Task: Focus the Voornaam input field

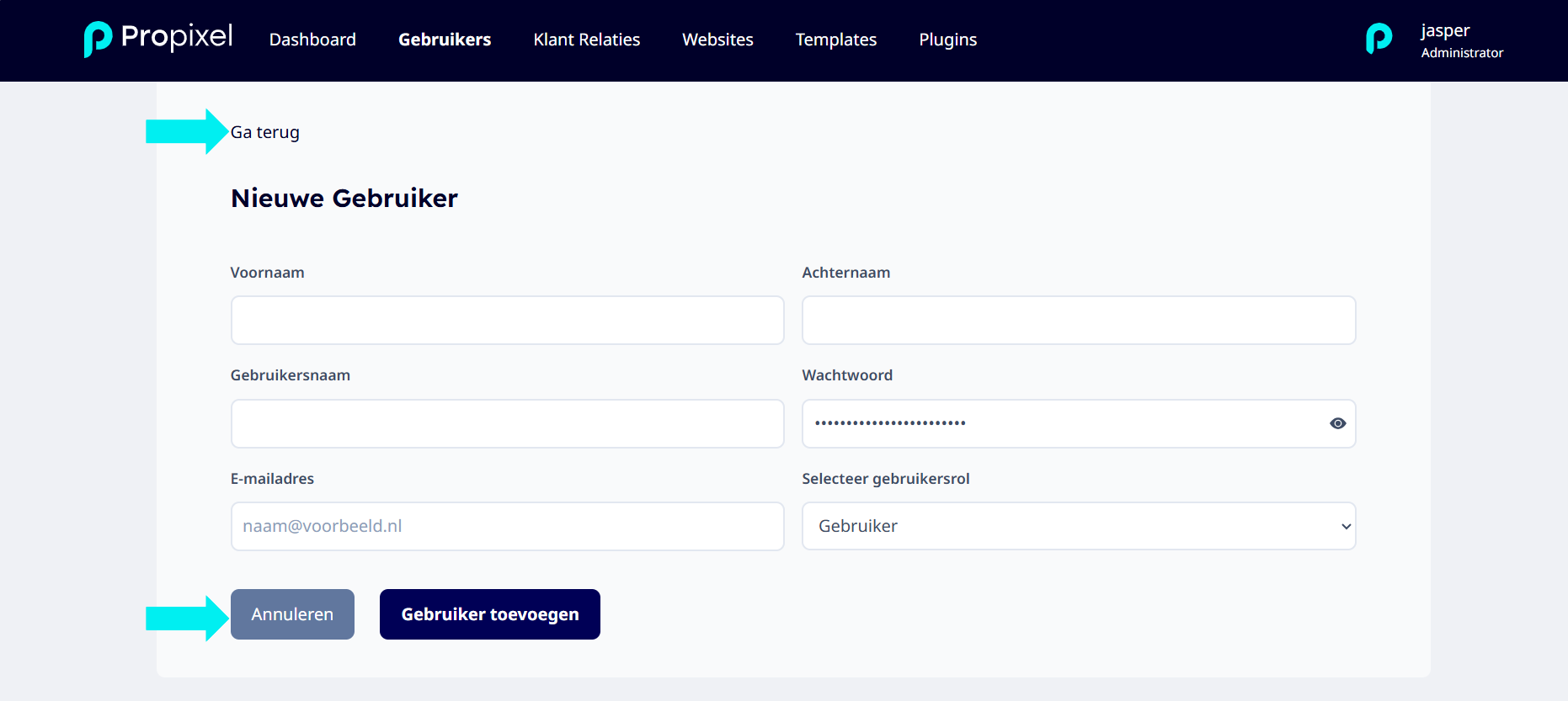Action: tap(508, 320)
